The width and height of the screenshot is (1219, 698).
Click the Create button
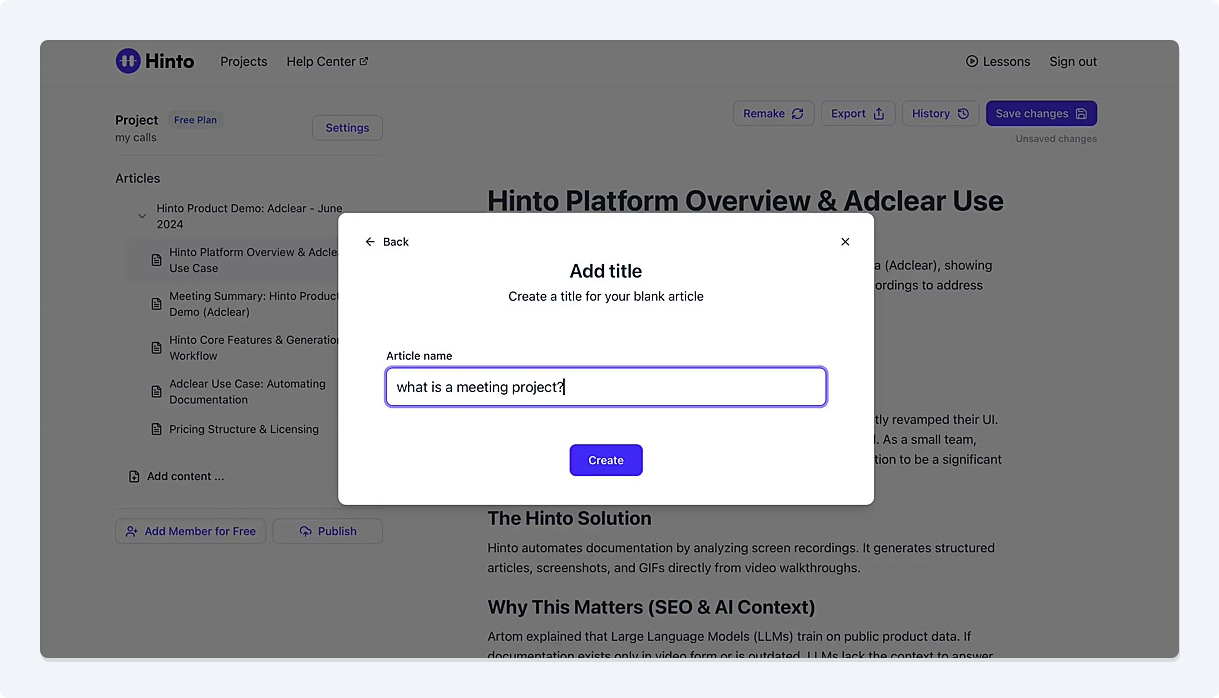(x=606, y=460)
